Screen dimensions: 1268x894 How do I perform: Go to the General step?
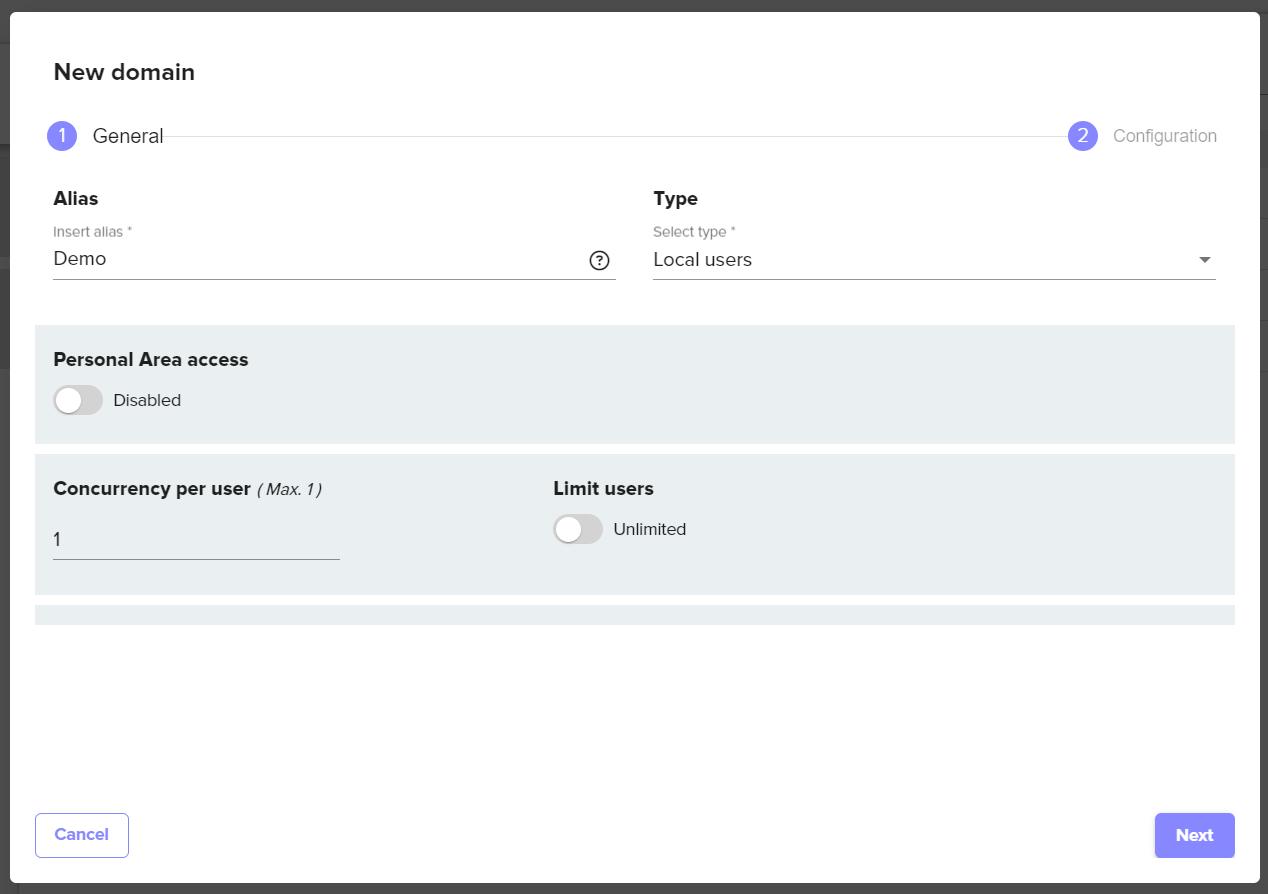pos(128,136)
